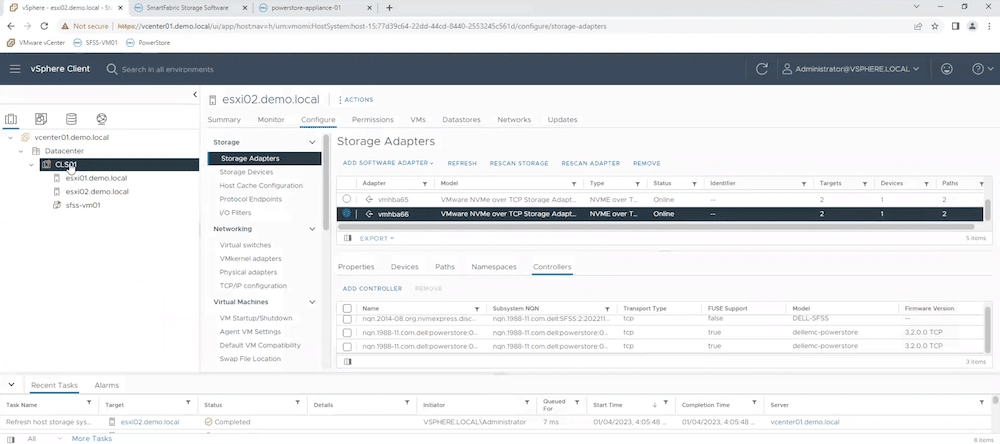Screen dimensions: 1000x444
Task: Open the esxi02.demo.local task target link
Action: (150, 422)
